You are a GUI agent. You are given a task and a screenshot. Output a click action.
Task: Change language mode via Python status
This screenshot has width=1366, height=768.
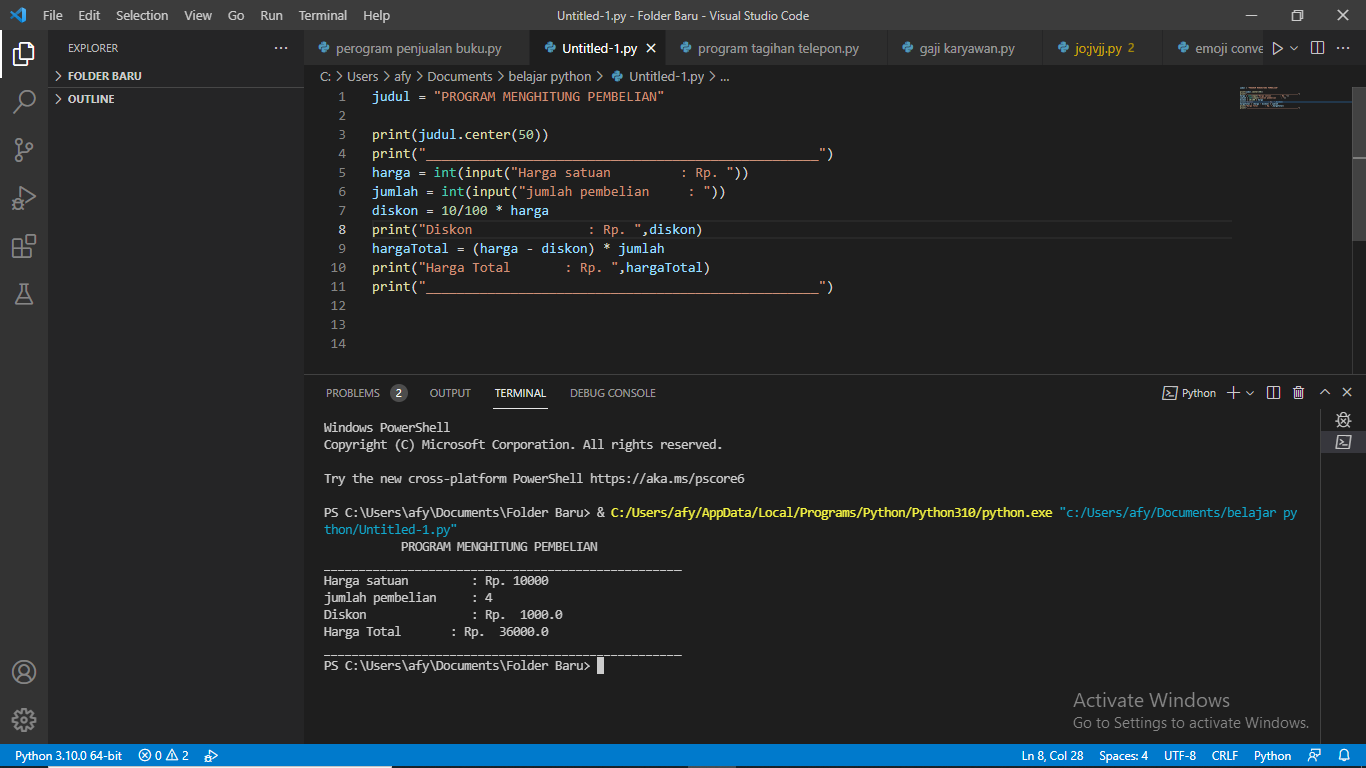point(1272,756)
